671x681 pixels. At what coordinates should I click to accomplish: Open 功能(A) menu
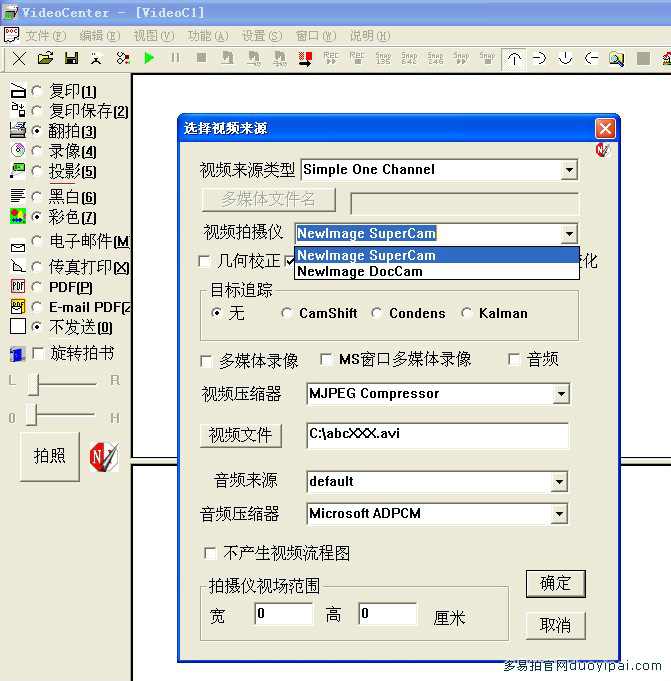coord(208,36)
